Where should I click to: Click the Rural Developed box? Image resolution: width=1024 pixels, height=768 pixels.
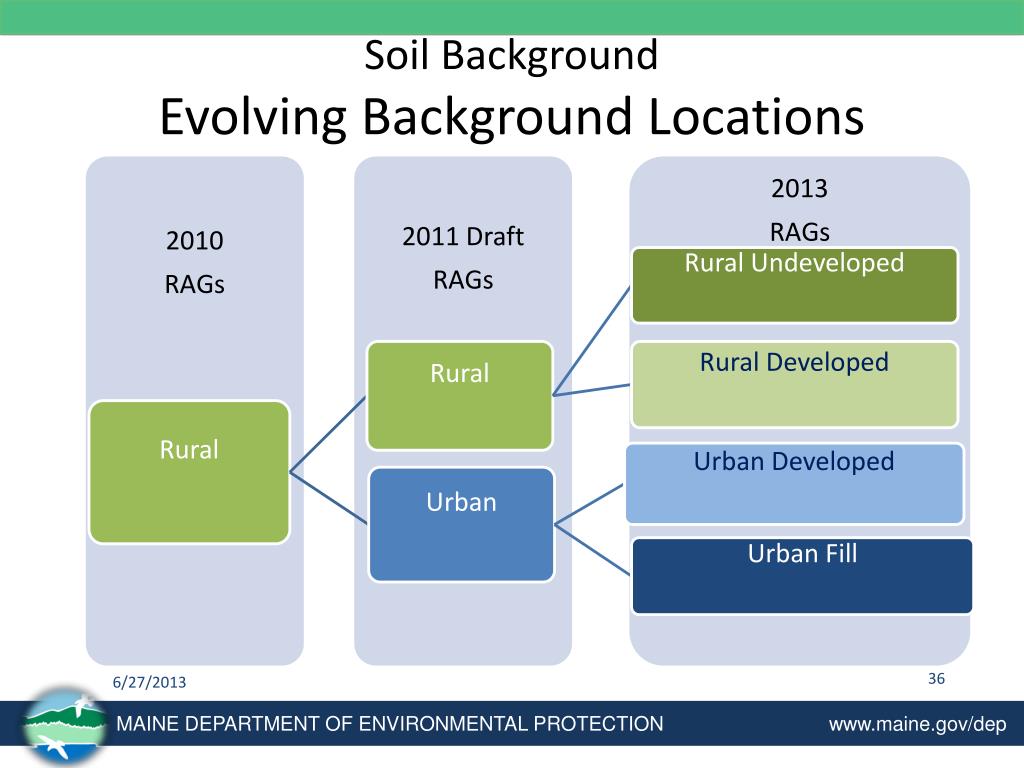click(795, 385)
